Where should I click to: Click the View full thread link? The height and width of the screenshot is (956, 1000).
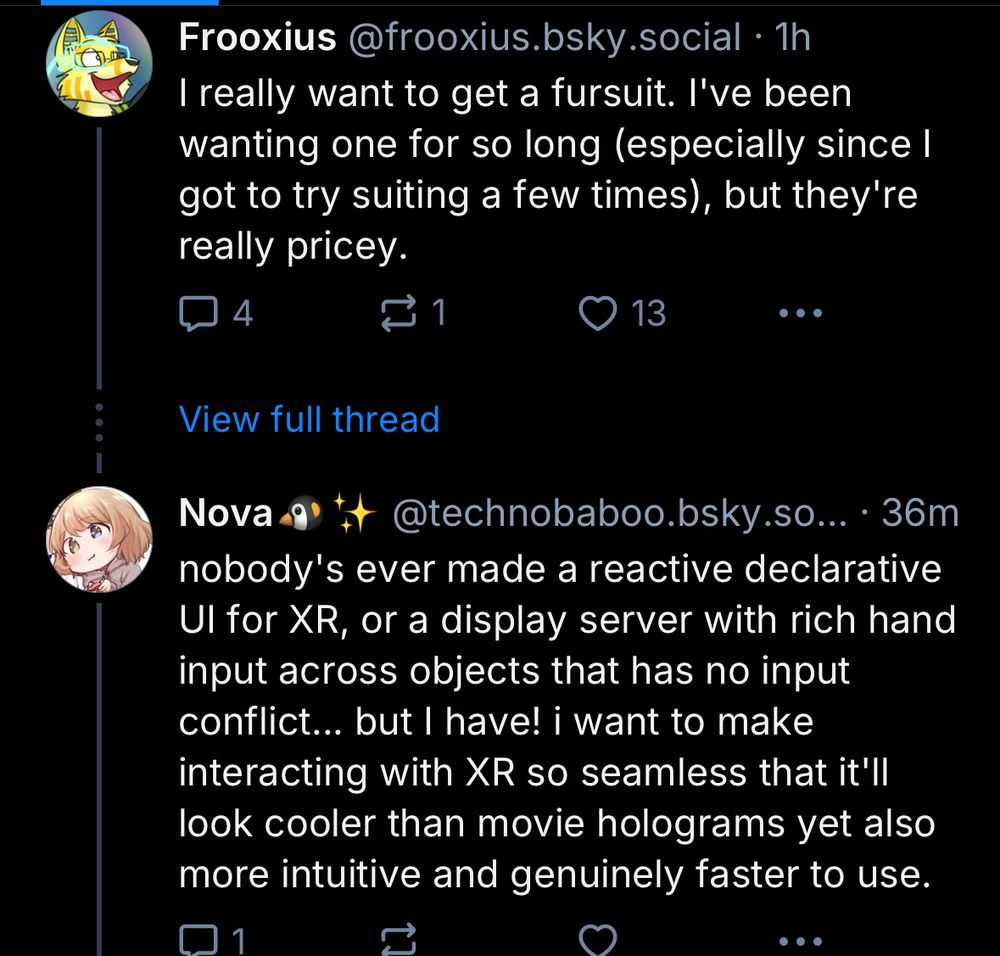click(308, 419)
